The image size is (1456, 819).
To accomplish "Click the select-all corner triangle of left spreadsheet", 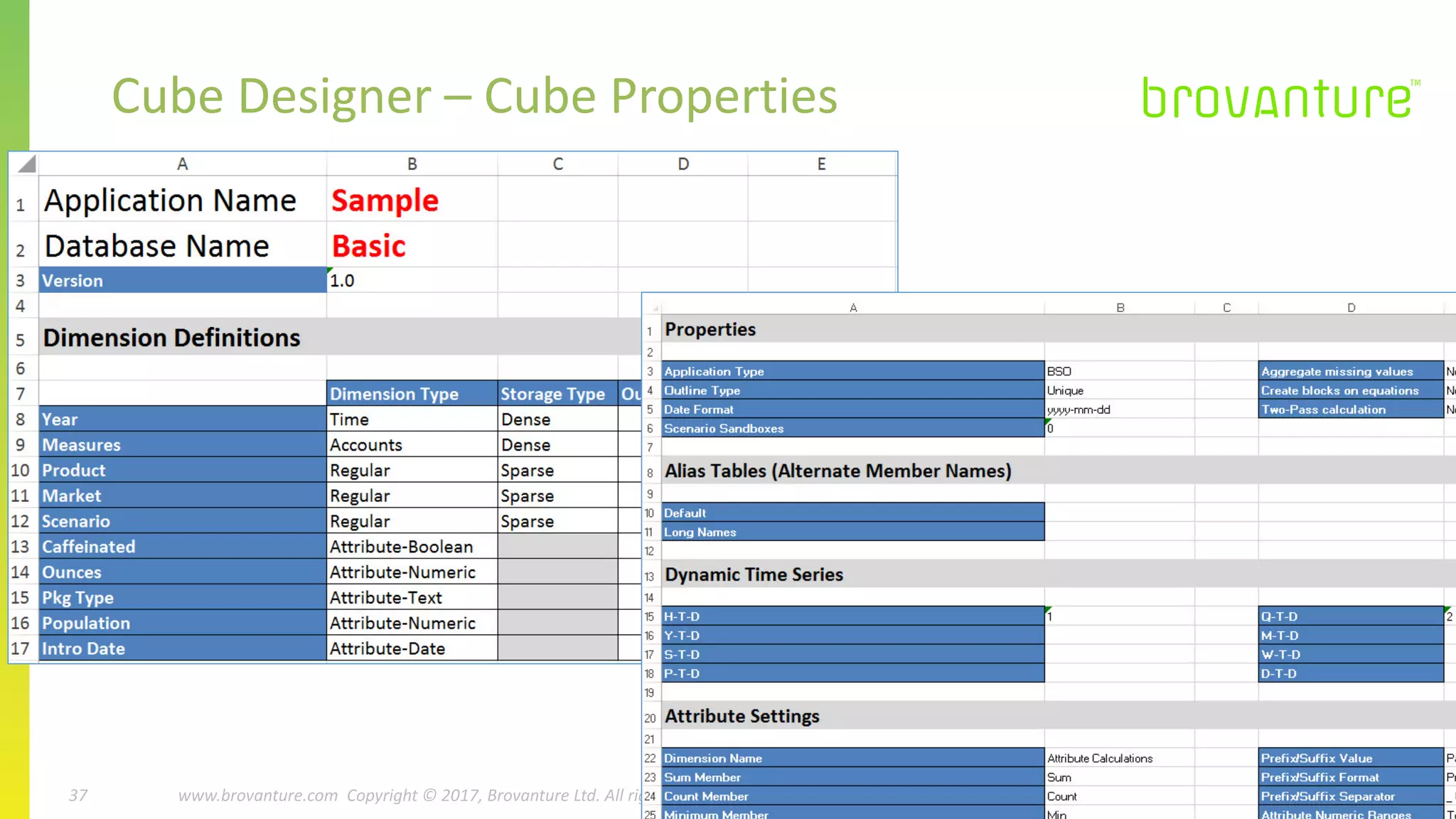I will (26, 164).
